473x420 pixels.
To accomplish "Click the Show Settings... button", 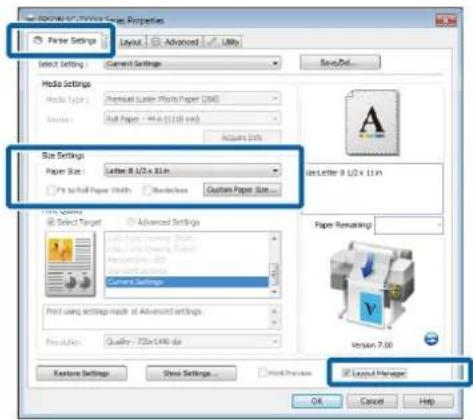I will click(x=191, y=373).
